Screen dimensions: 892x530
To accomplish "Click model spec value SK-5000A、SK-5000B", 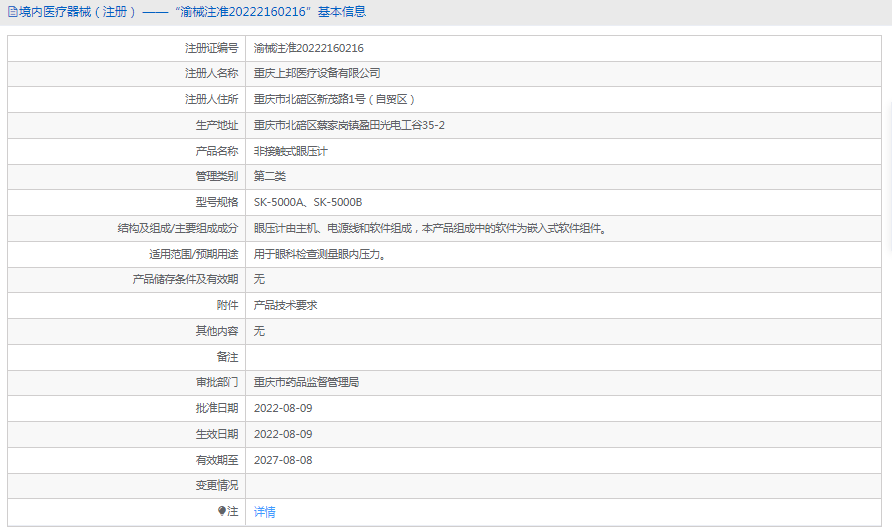I will pyautogui.click(x=308, y=202).
